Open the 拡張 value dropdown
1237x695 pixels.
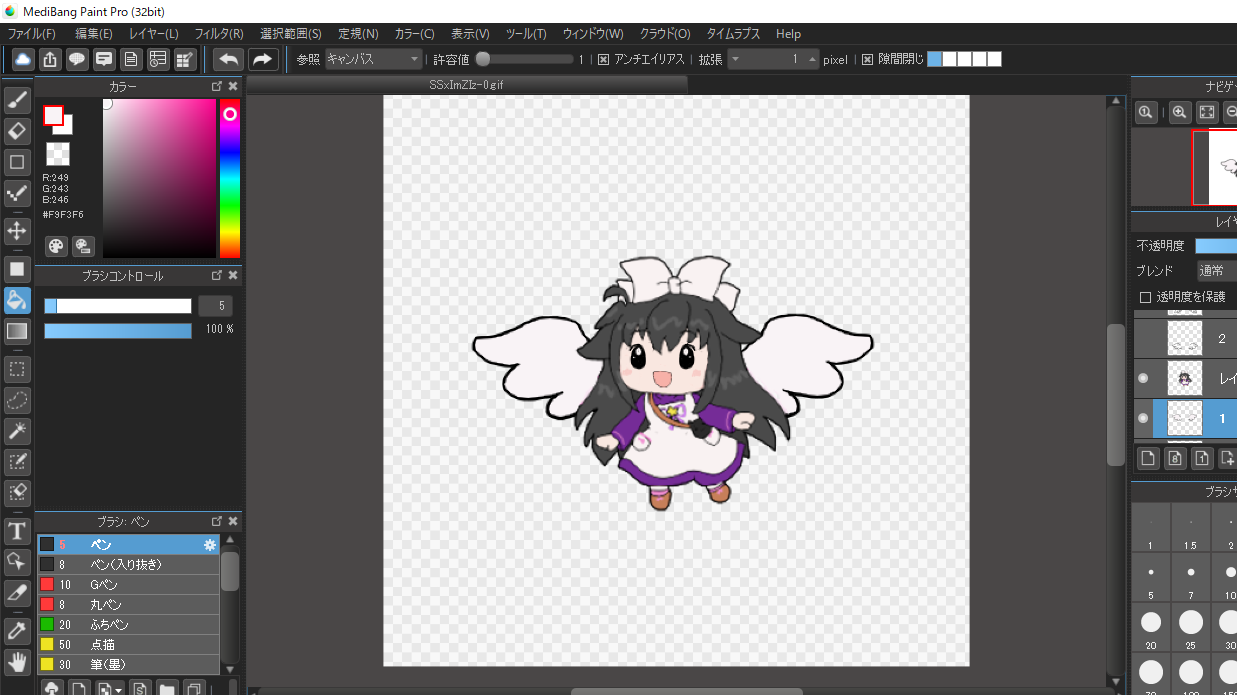point(773,59)
